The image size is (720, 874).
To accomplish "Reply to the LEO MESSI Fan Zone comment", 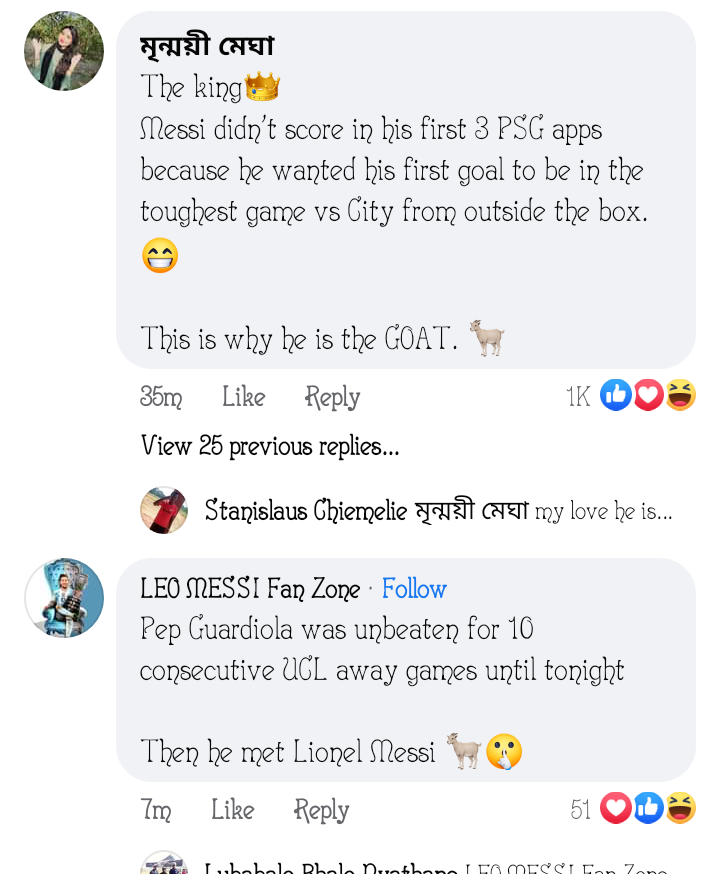I will click(x=321, y=809).
